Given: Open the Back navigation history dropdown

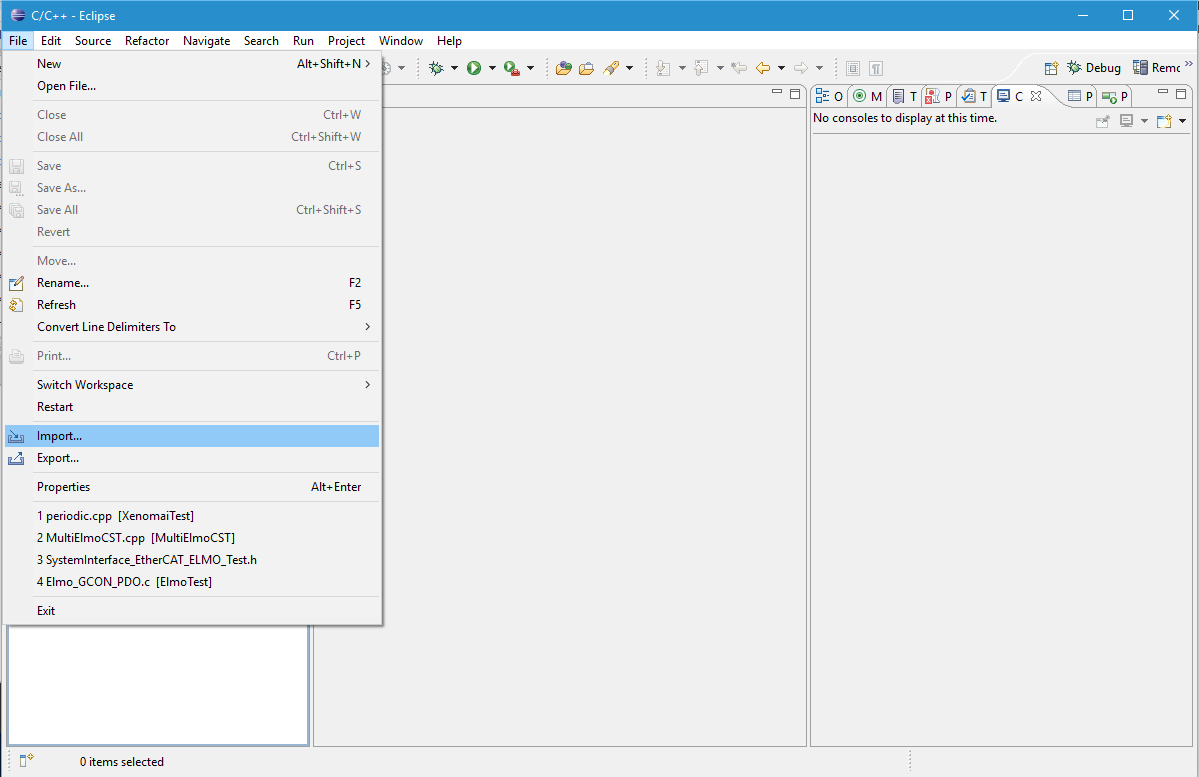Looking at the screenshot, I should 781,68.
